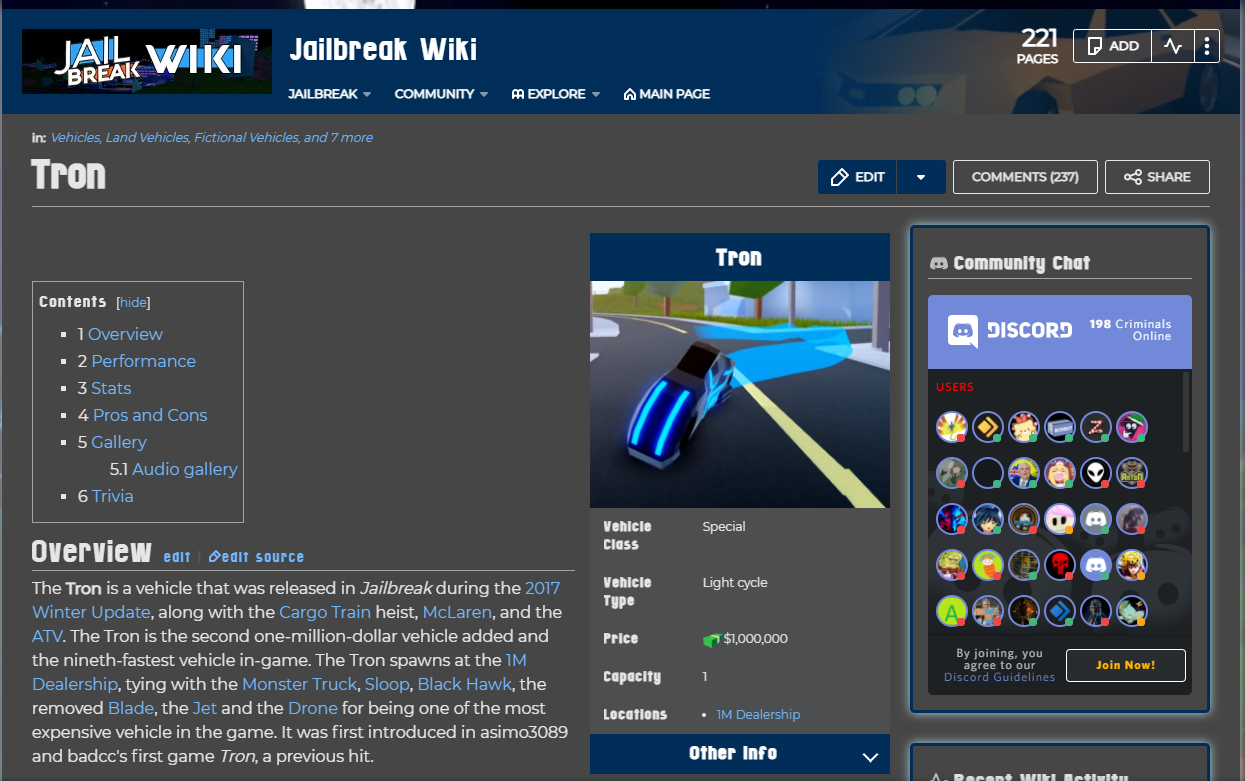Hide the Contents table
Viewport: 1245px width, 781px height.
pyautogui.click(x=134, y=302)
